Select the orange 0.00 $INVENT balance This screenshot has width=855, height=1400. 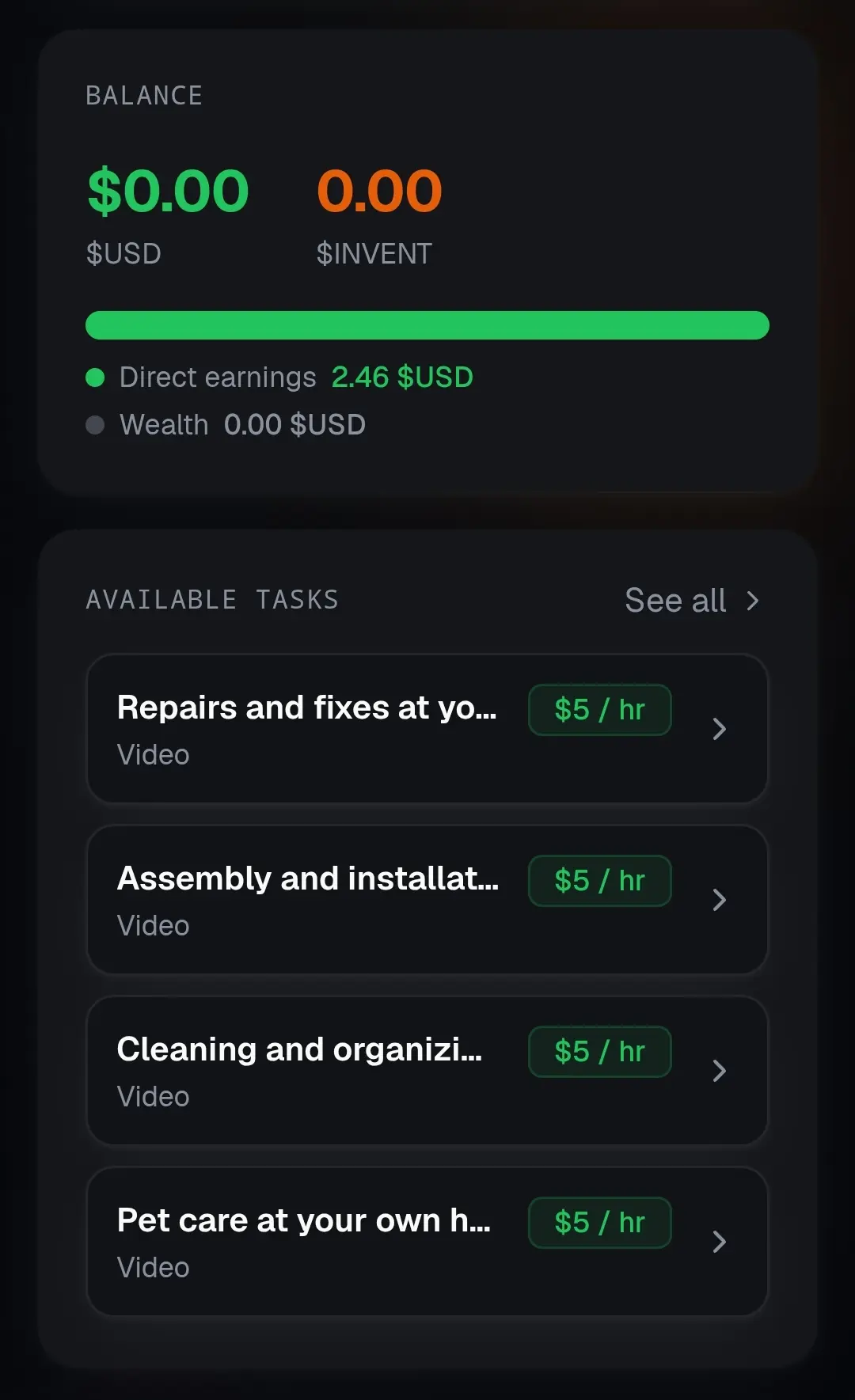click(x=379, y=192)
